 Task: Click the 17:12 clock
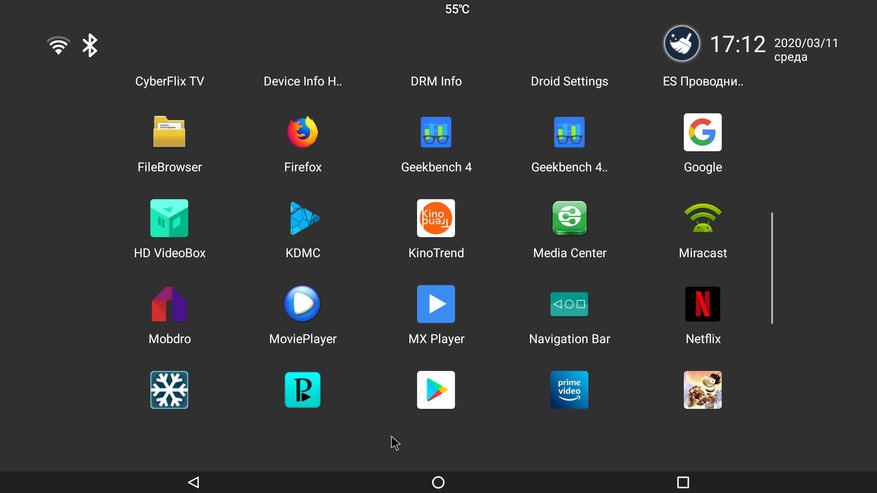tap(737, 44)
